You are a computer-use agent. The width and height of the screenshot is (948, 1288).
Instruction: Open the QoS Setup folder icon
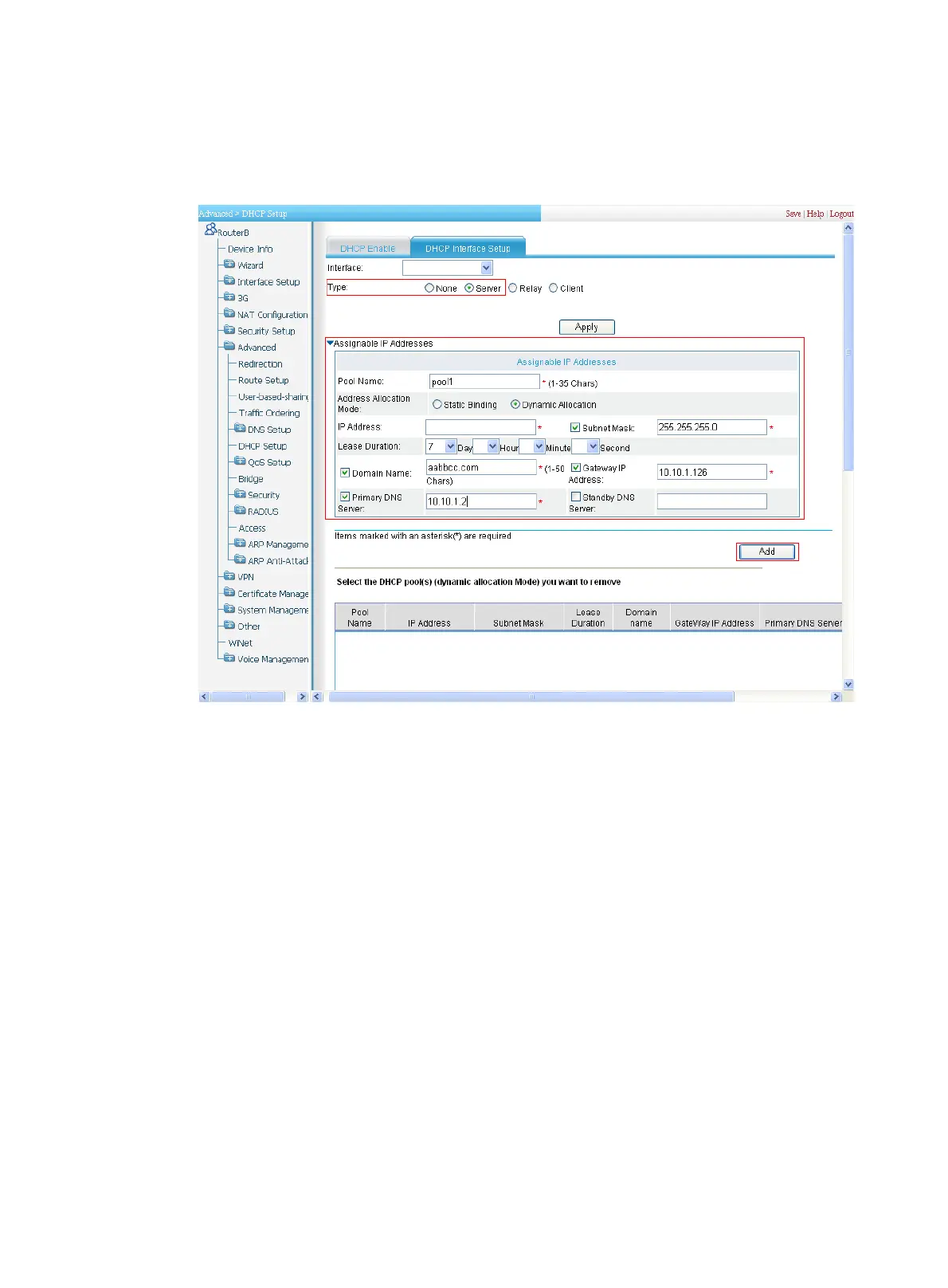point(240,461)
